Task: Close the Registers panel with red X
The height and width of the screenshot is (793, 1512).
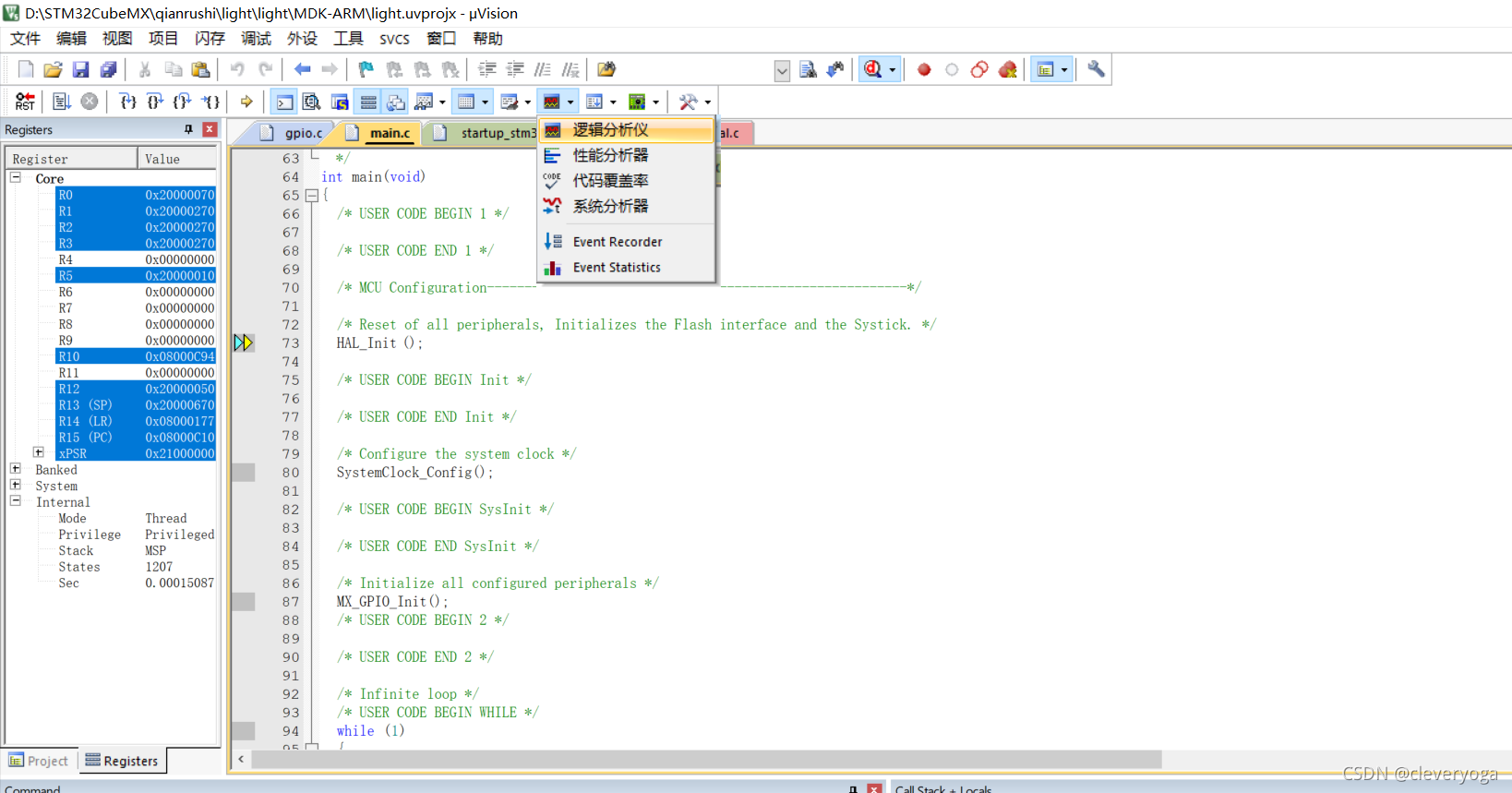Action: pyautogui.click(x=210, y=129)
